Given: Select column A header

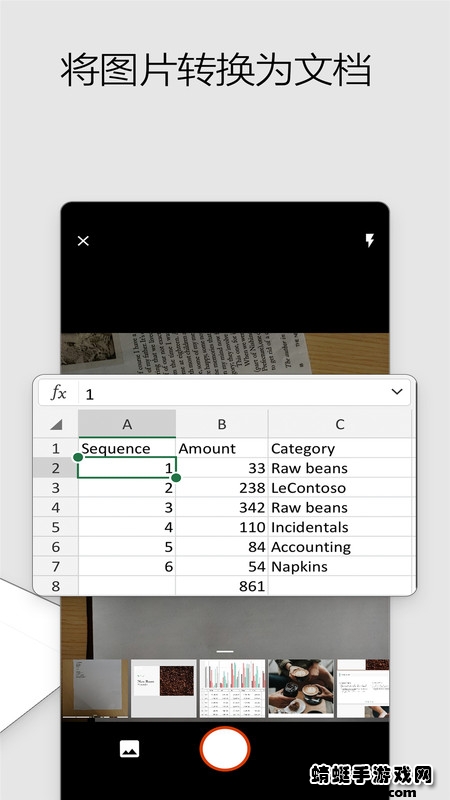Looking at the screenshot, I should [x=127, y=424].
